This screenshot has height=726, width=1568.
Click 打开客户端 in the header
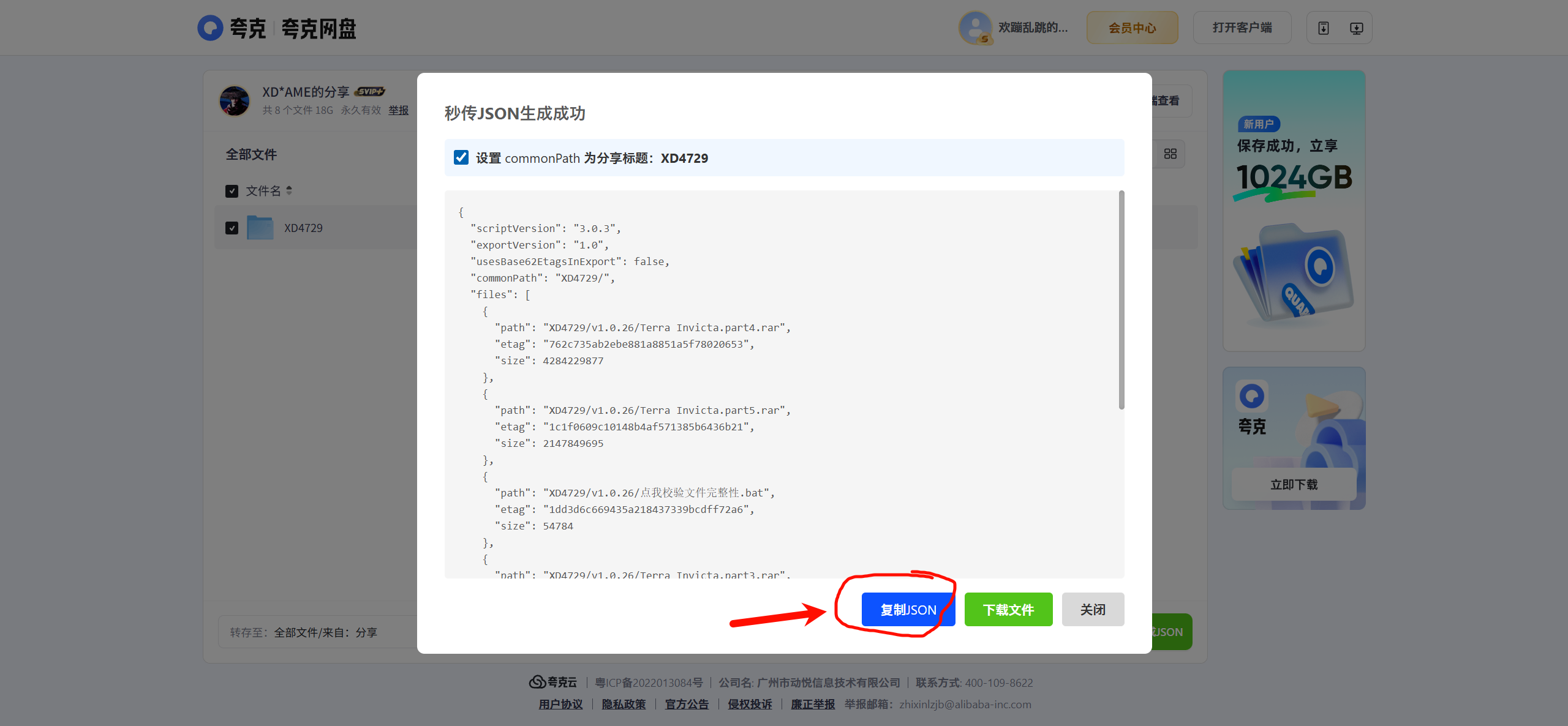click(x=1242, y=28)
